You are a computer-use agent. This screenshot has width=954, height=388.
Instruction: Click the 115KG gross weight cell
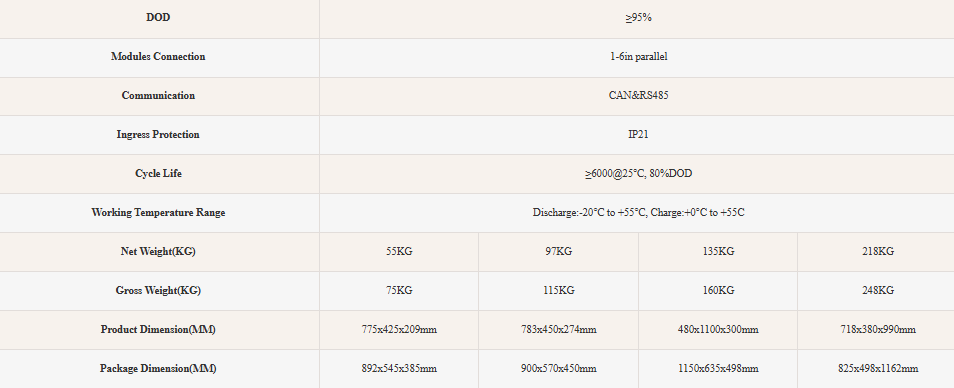(x=559, y=290)
